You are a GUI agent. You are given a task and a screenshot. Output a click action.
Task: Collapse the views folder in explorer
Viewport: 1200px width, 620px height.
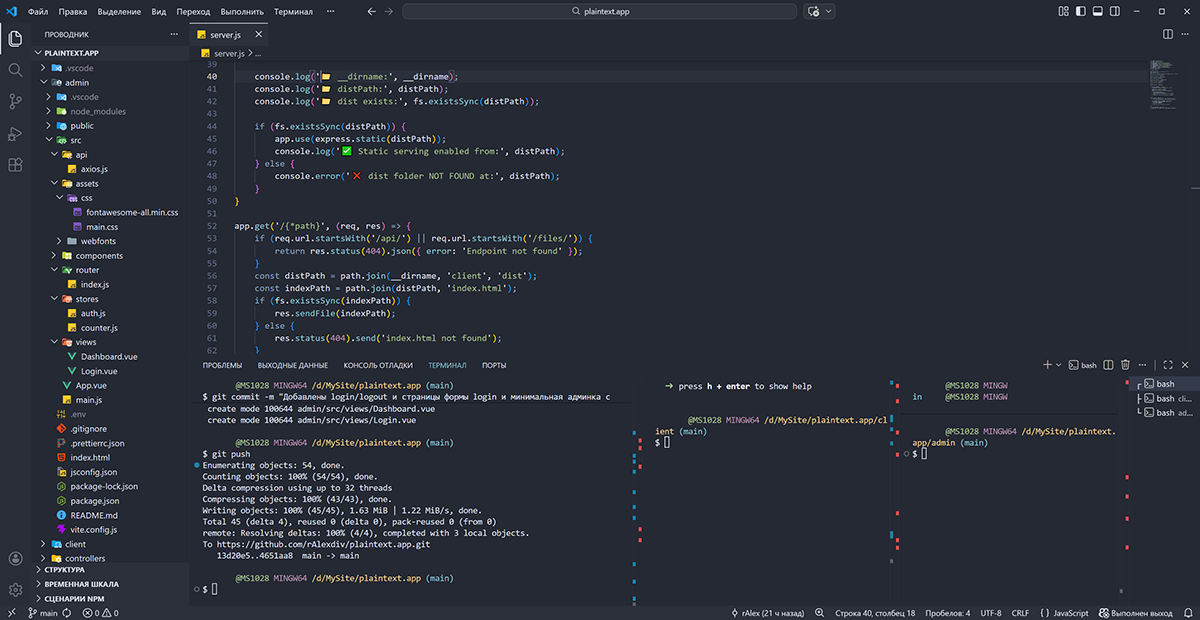[x=85, y=342]
